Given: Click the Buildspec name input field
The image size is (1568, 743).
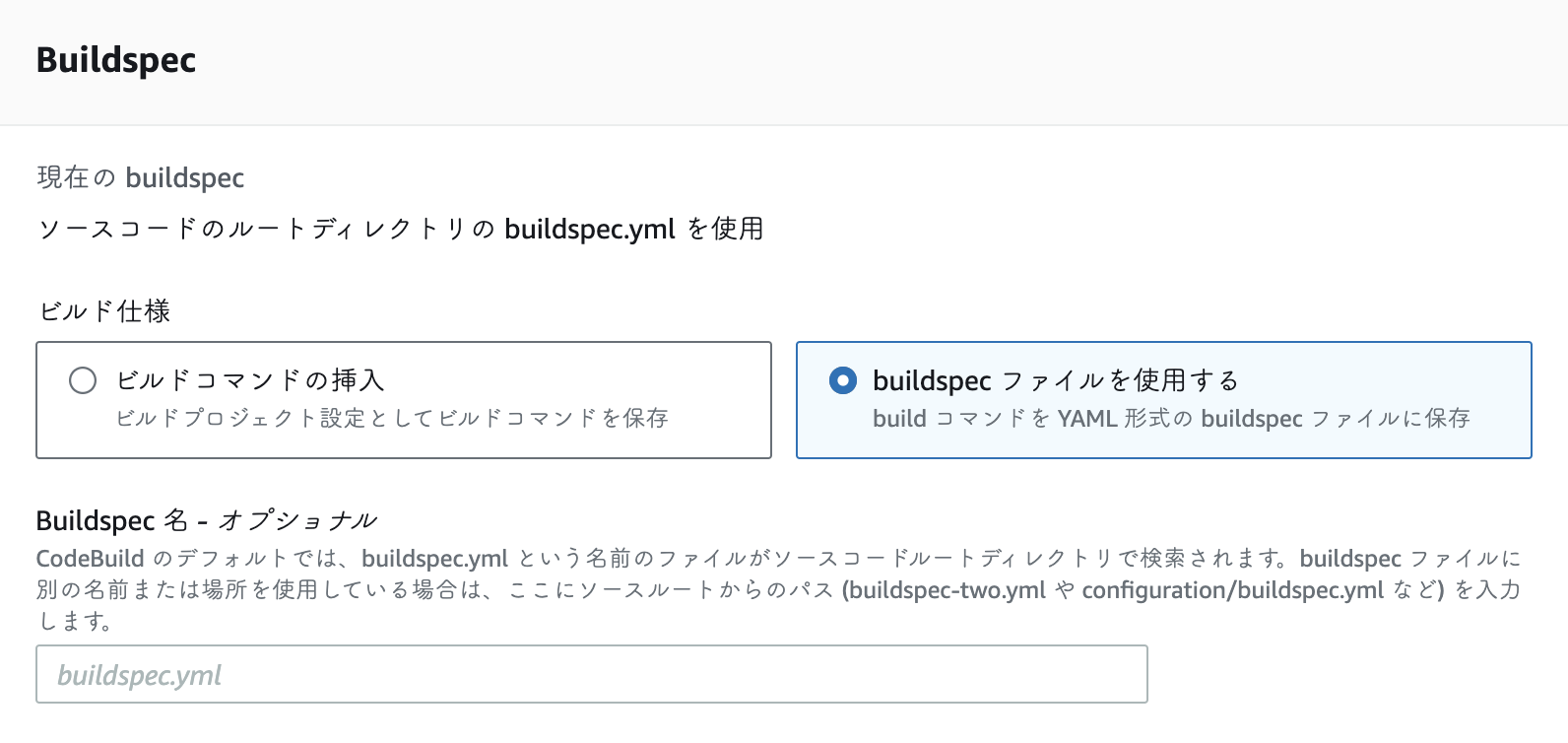Looking at the screenshot, I should (x=592, y=674).
